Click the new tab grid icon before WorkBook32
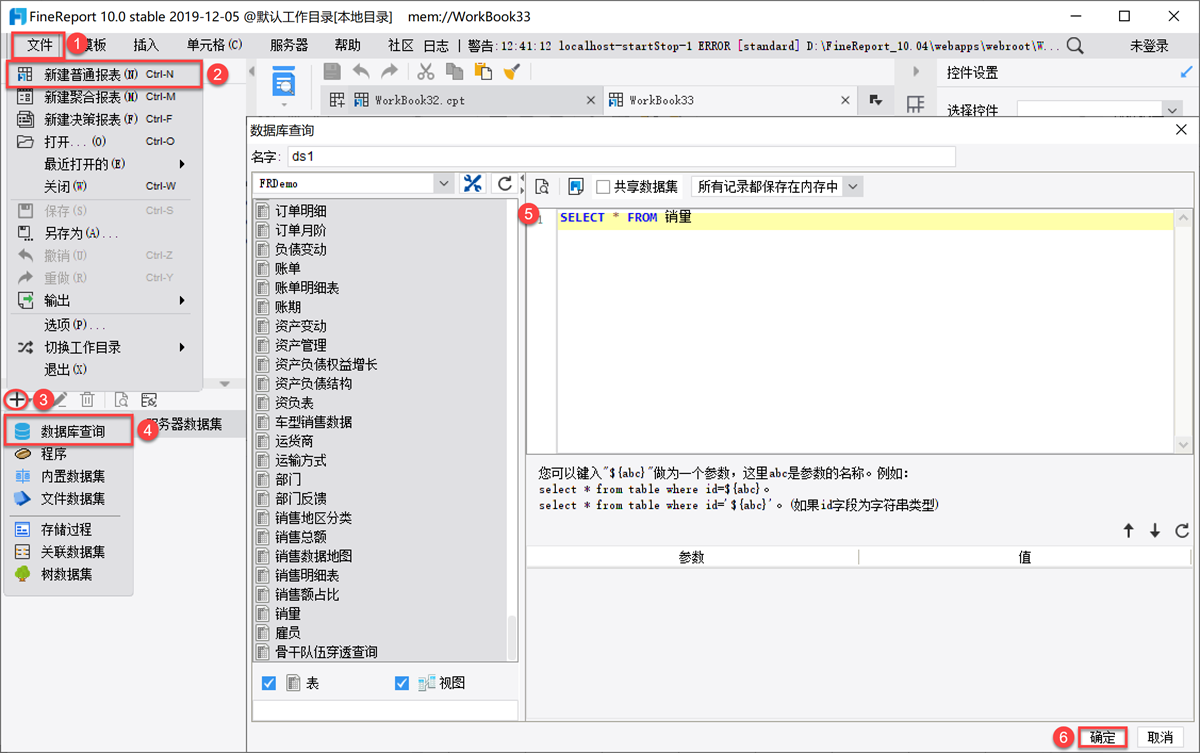 coord(337,100)
